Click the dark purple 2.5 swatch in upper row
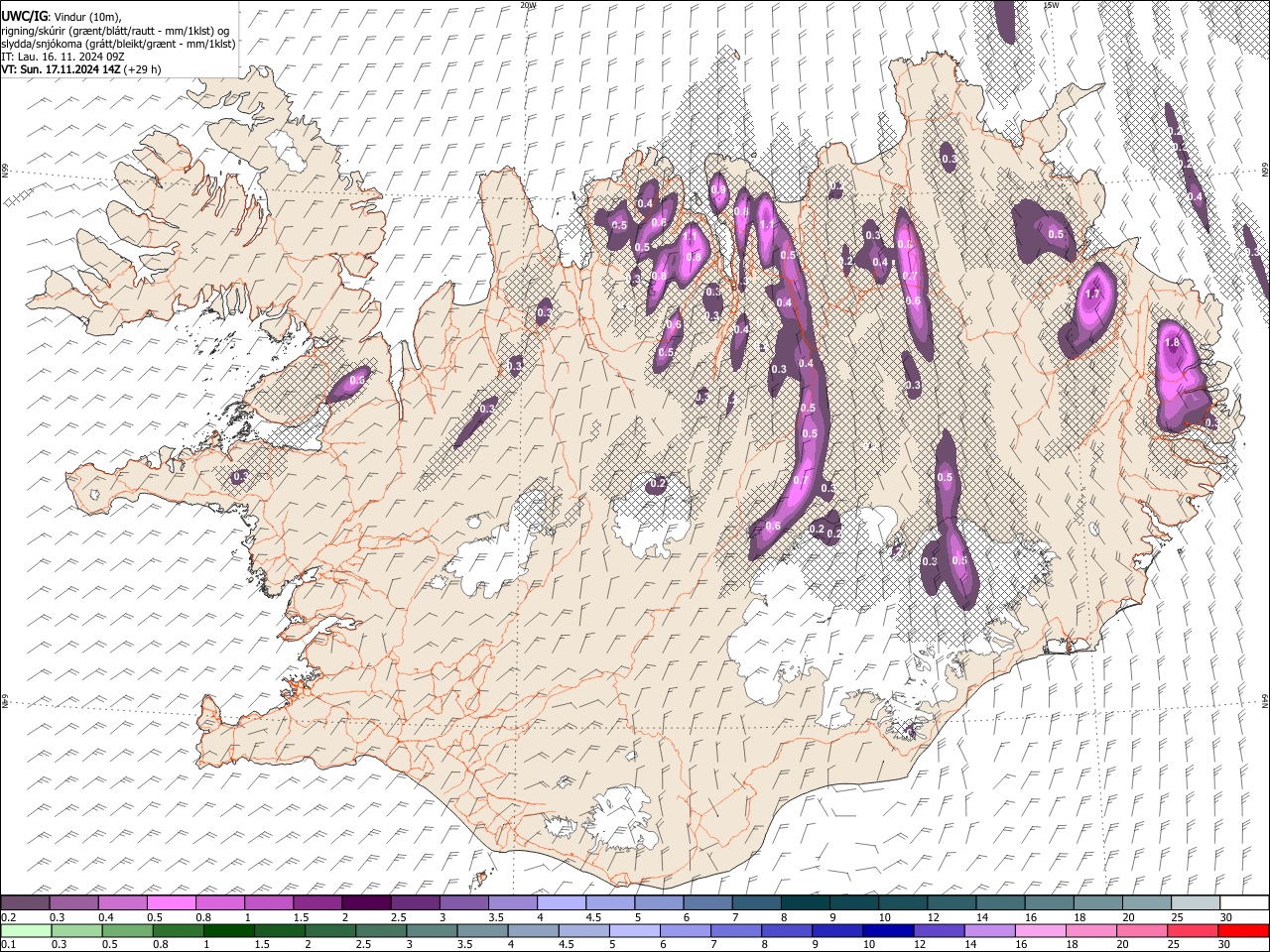 415,902
